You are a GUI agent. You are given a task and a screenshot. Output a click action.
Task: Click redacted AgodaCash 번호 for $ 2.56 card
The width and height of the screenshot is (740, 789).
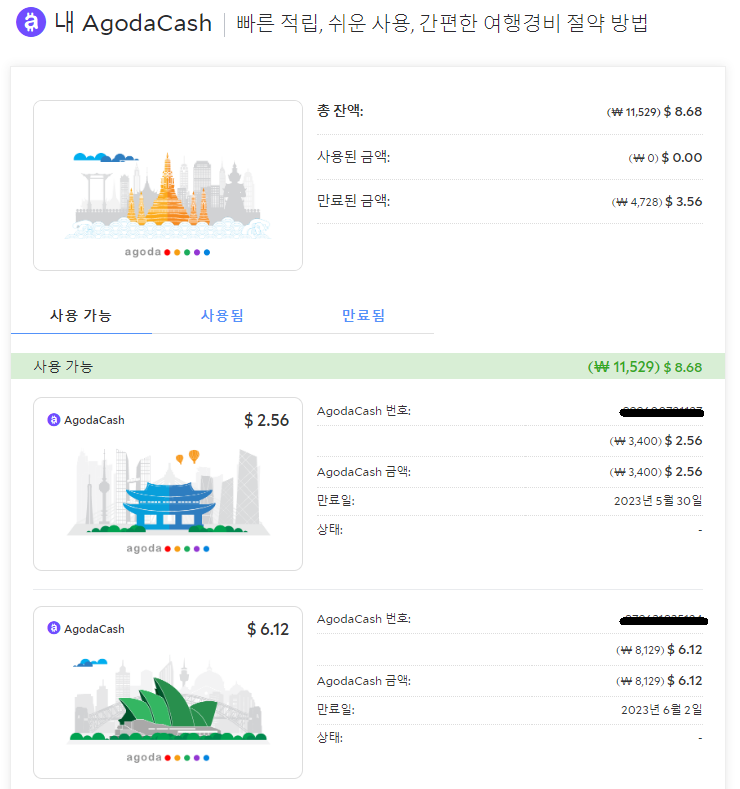pos(662,413)
